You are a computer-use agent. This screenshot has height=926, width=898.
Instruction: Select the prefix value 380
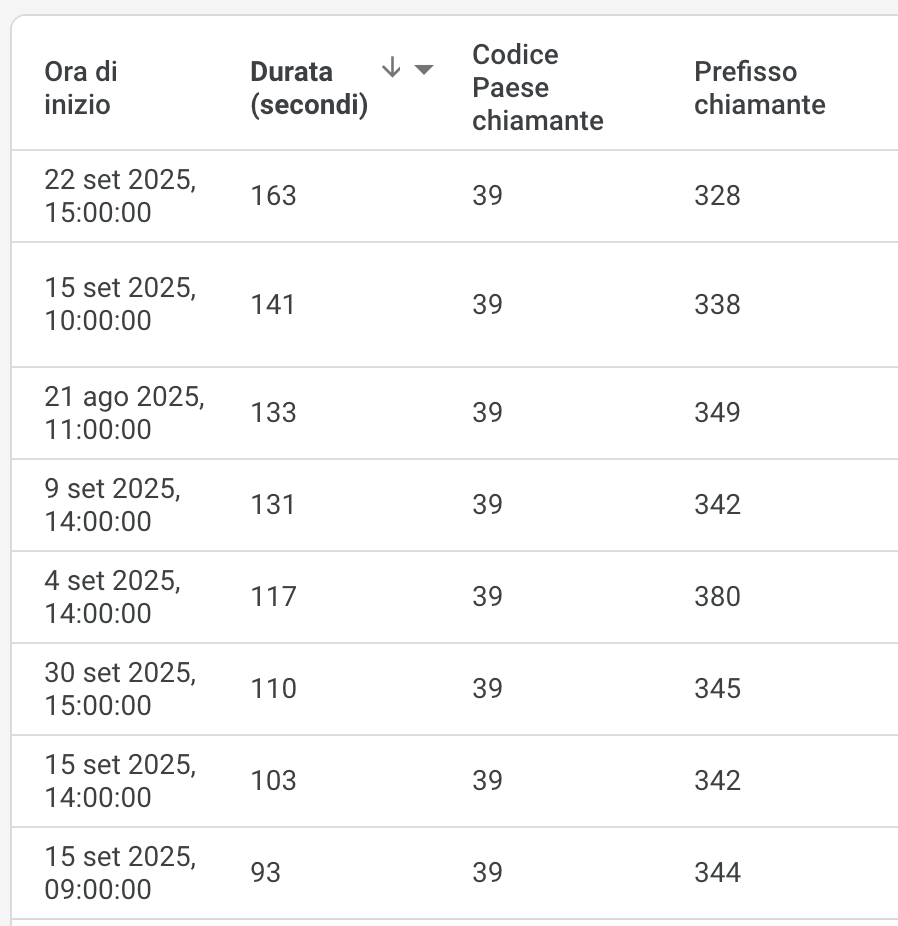(x=718, y=596)
